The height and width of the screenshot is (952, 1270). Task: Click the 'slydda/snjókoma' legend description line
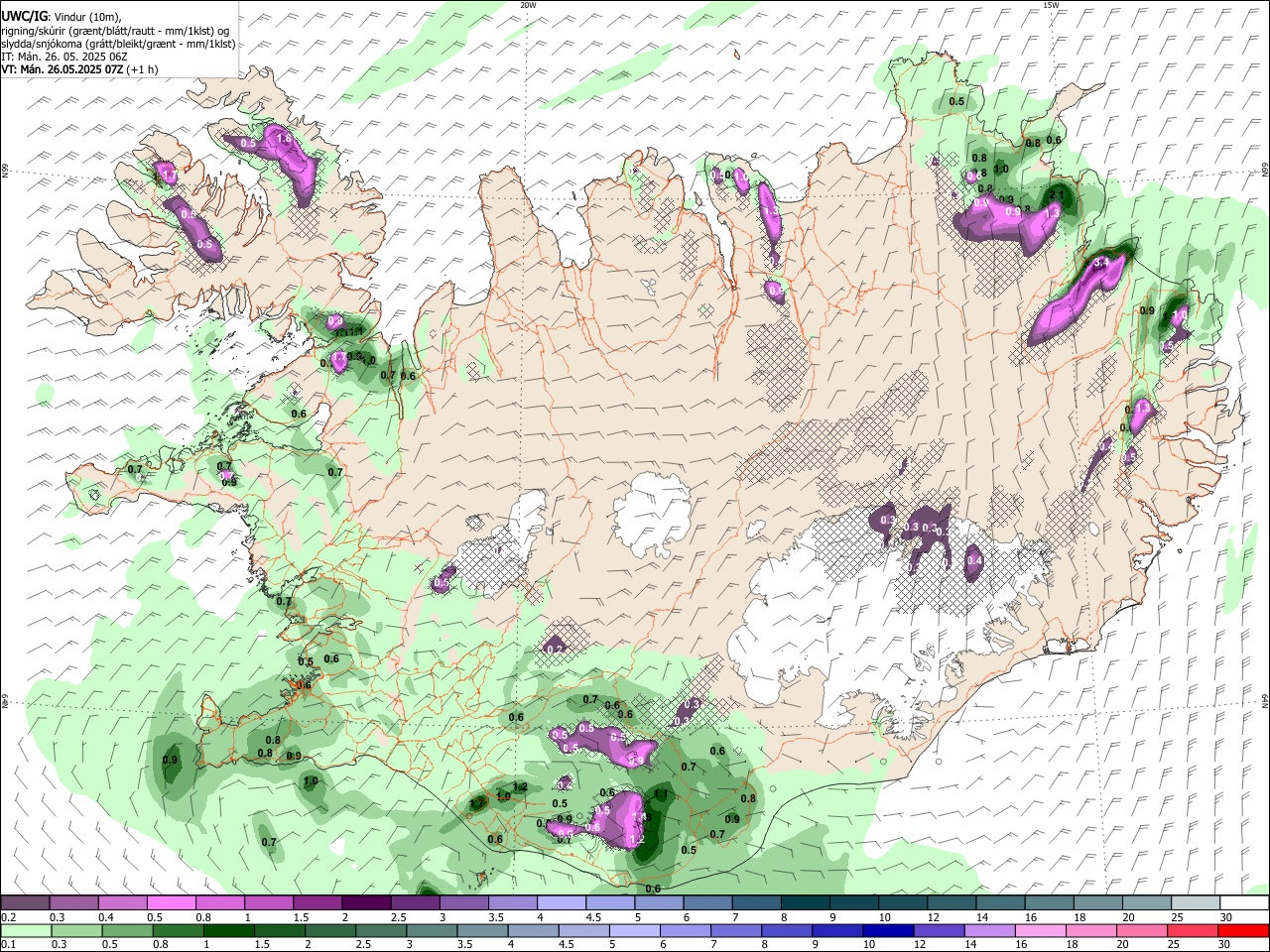[118, 44]
